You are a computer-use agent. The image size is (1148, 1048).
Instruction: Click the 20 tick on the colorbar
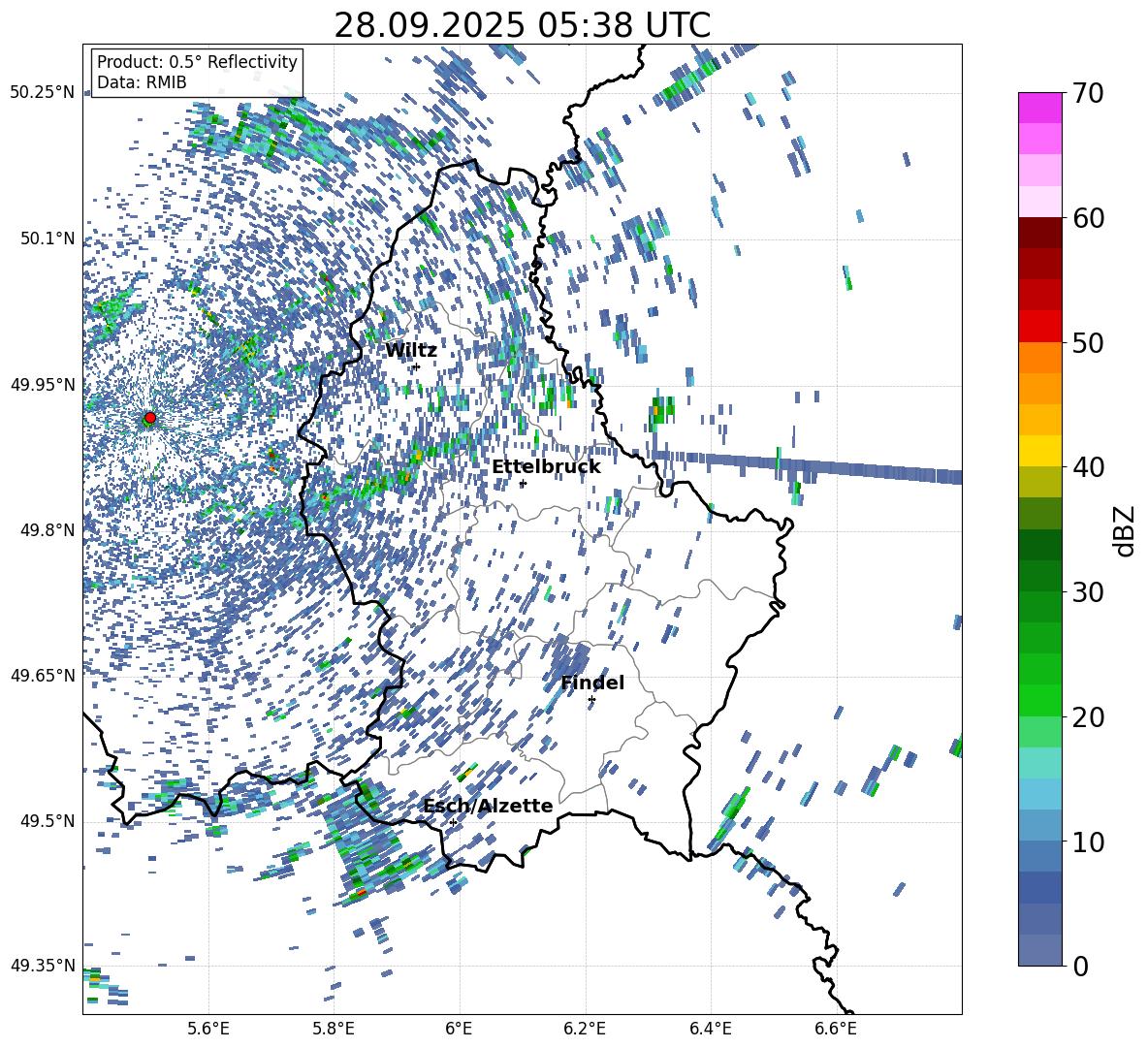(1088, 716)
